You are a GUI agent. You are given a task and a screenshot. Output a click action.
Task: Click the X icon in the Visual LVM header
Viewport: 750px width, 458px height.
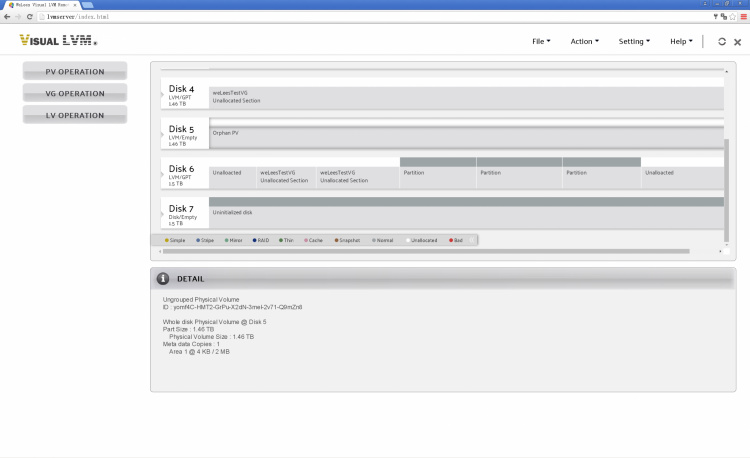[737, 42]
